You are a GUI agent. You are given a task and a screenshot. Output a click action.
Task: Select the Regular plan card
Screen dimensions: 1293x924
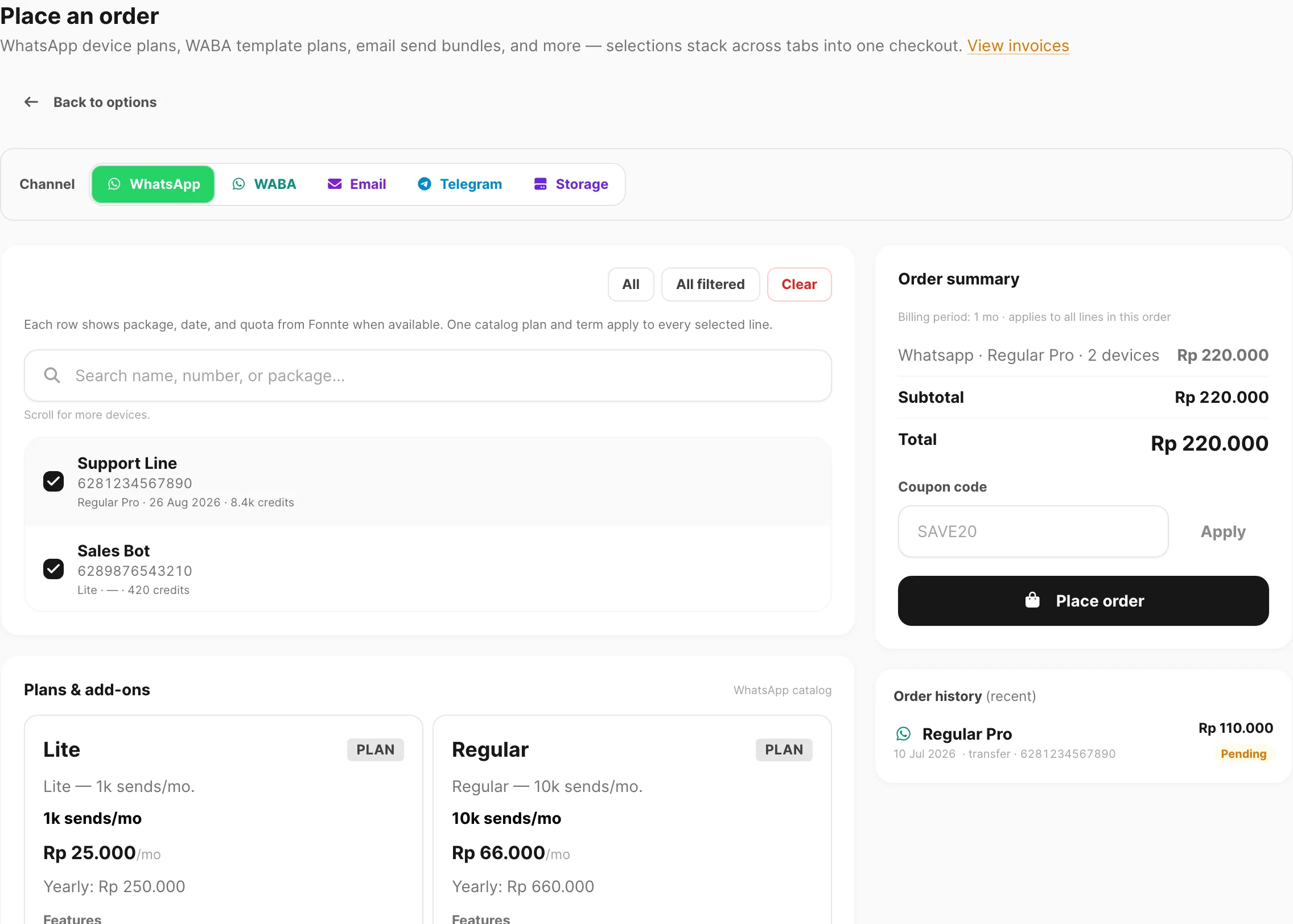pos(632,819)
